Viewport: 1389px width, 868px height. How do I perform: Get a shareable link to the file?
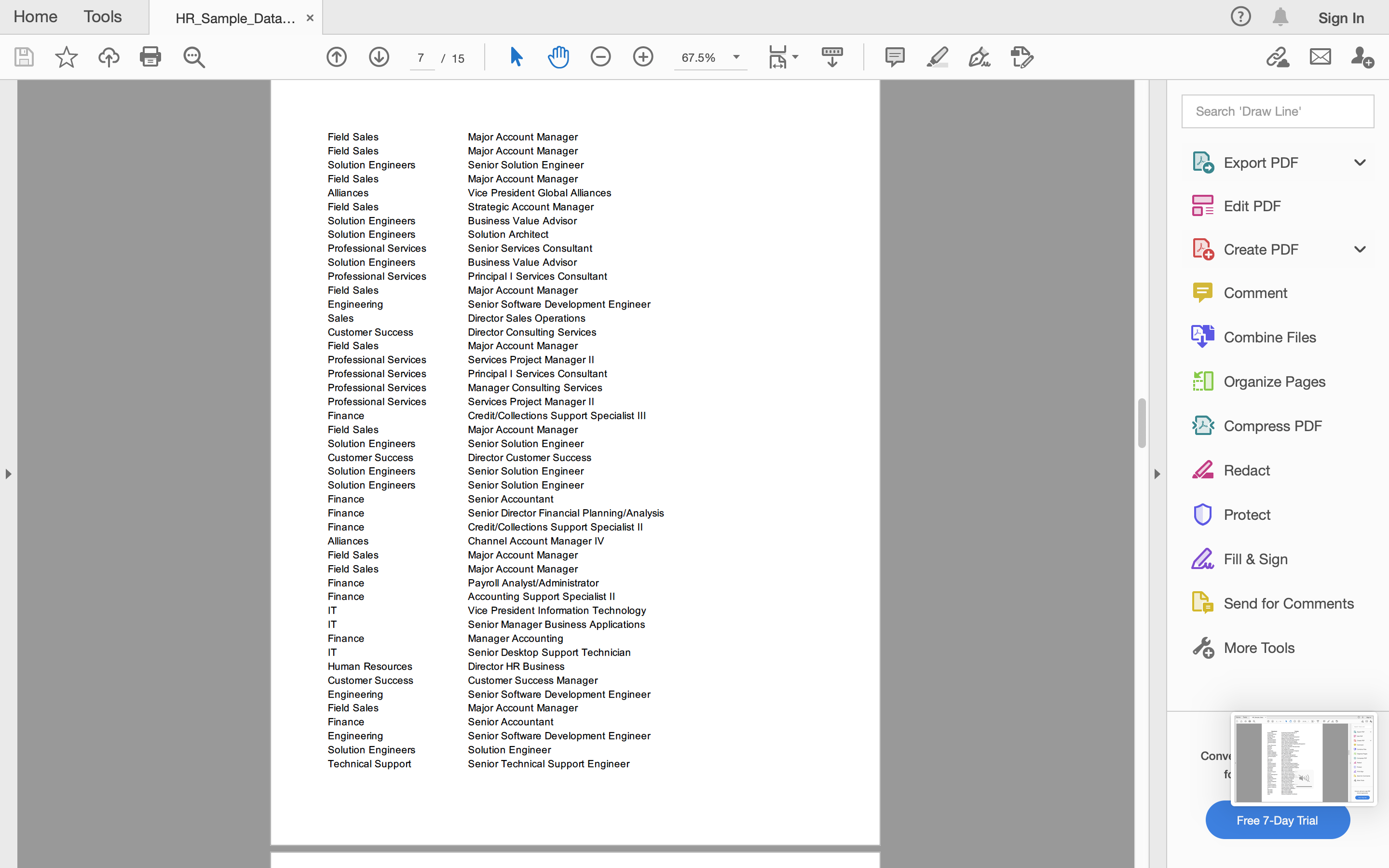pos(1278,57)
